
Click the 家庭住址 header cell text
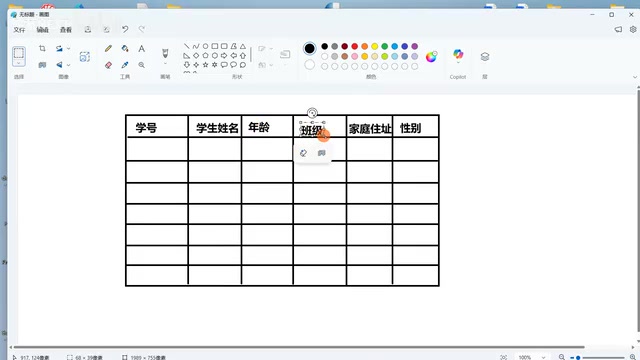tap(370, 129)
